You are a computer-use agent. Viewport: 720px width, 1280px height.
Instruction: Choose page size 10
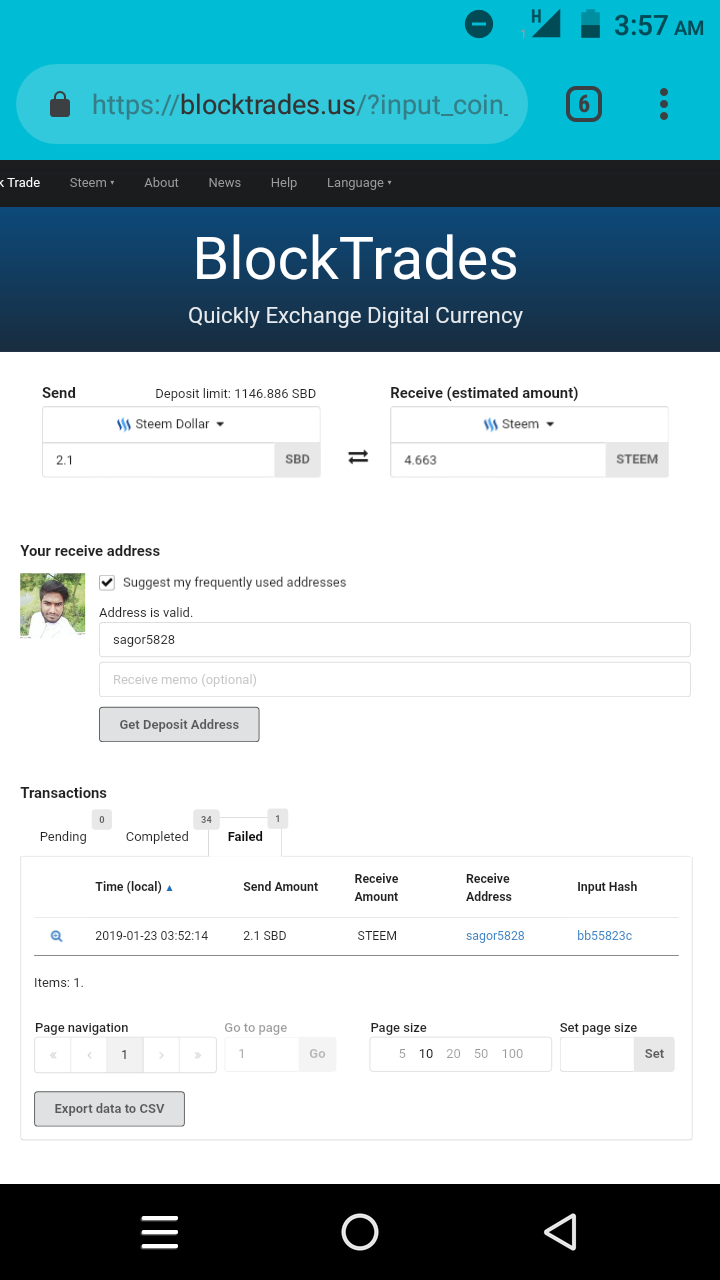point(426,1054)
